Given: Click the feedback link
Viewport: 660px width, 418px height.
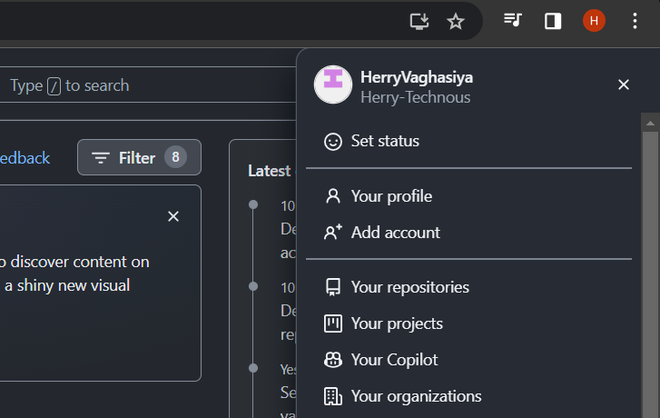Looking at the screenshot, I should click(x=24, y=157).
